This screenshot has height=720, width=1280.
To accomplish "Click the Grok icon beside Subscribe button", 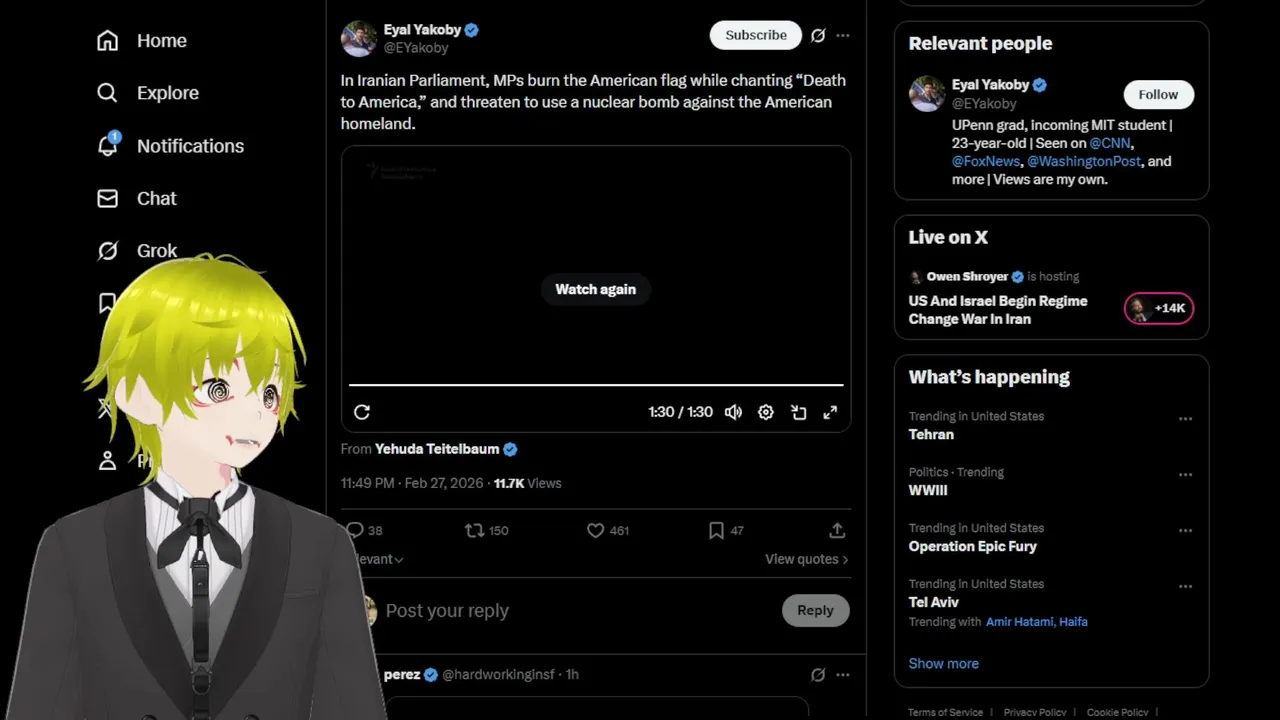I will point(818,35).
